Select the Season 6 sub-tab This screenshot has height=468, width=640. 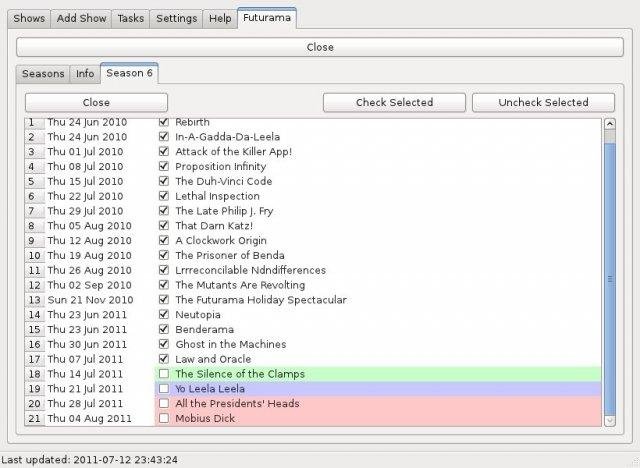pos(129,73)
